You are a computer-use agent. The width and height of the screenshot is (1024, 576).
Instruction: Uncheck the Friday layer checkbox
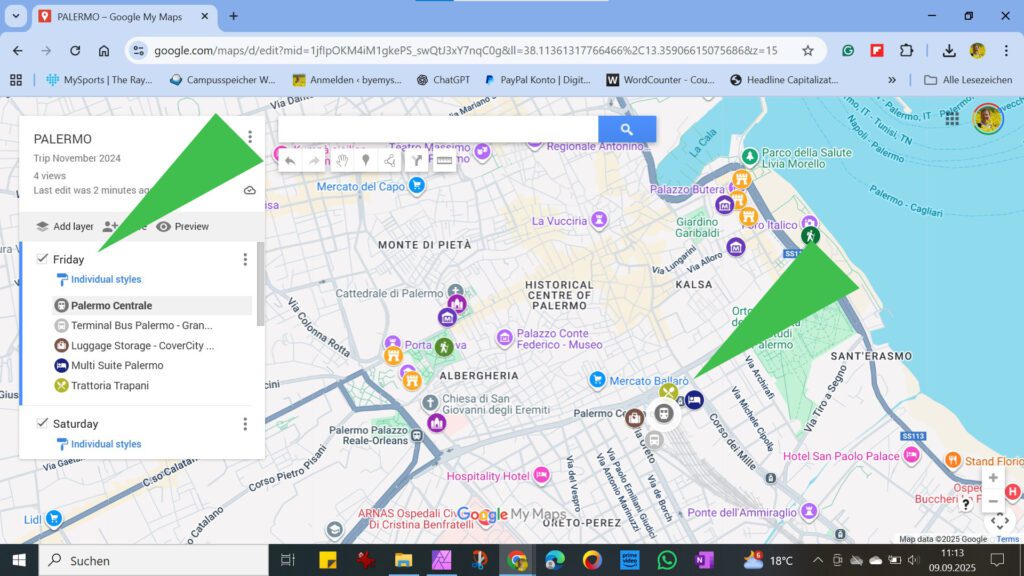pyautogui.click(x=41, y=258)
